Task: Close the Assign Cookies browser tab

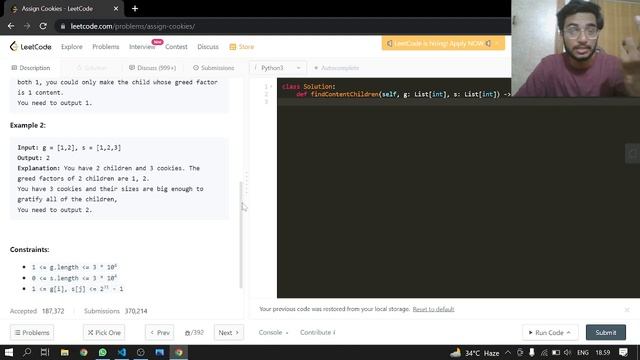Action: (116, 9)
